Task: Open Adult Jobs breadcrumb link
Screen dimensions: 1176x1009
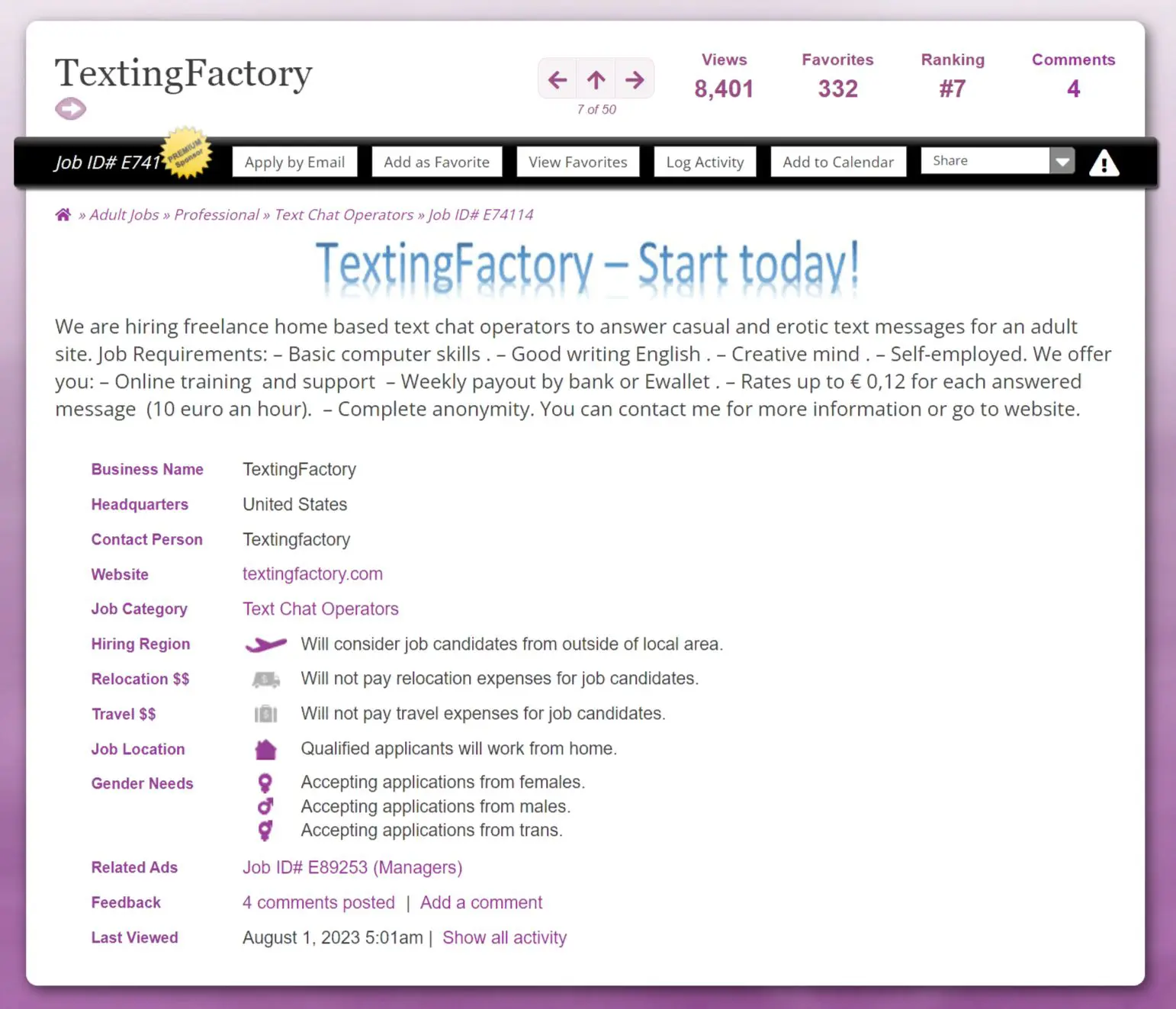Action: coord(124,214)
